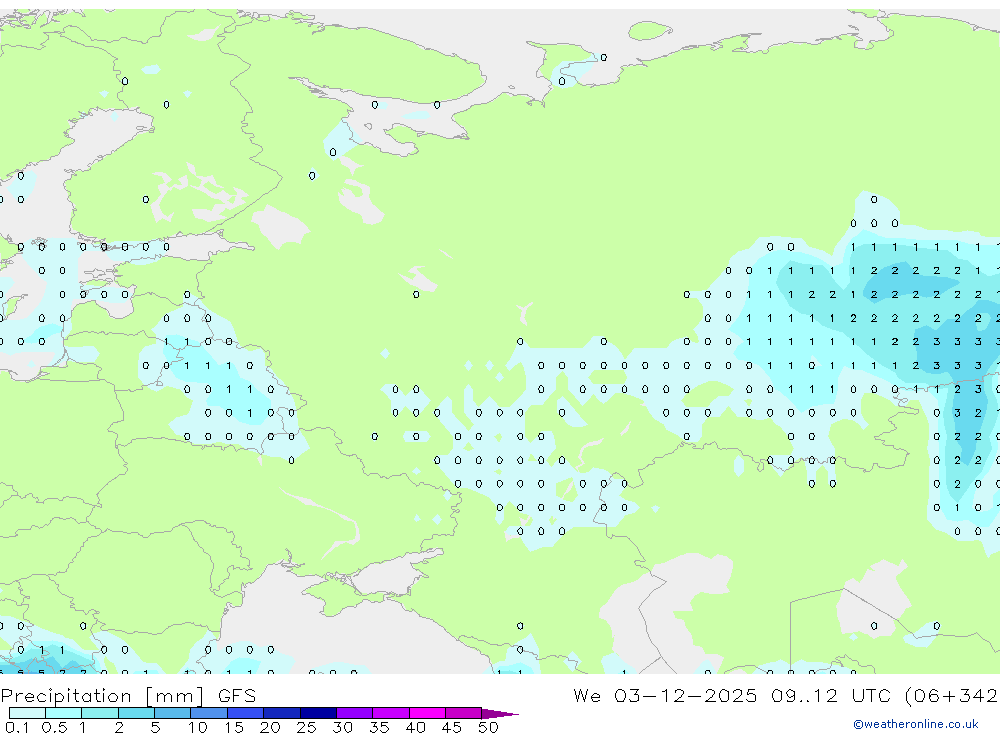Click the legend label "0.5"

[x=54, y=727]
